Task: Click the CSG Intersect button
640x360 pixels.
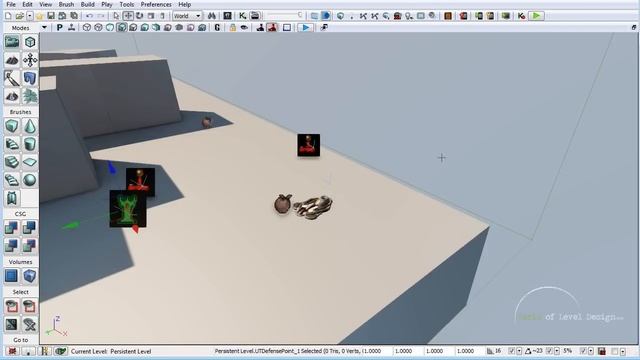Action: click(12, 246)
